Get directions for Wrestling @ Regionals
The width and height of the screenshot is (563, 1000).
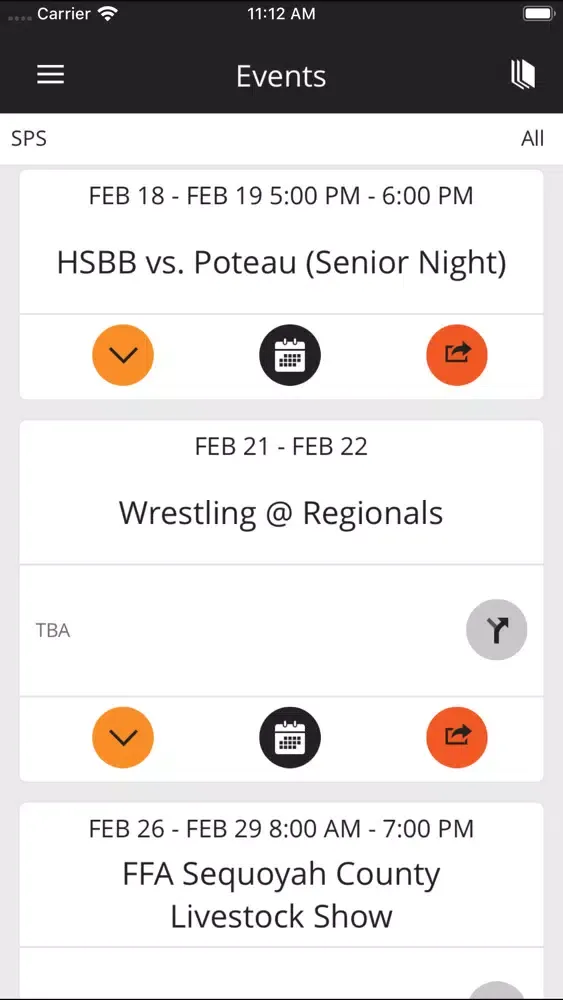click(497, 629)
